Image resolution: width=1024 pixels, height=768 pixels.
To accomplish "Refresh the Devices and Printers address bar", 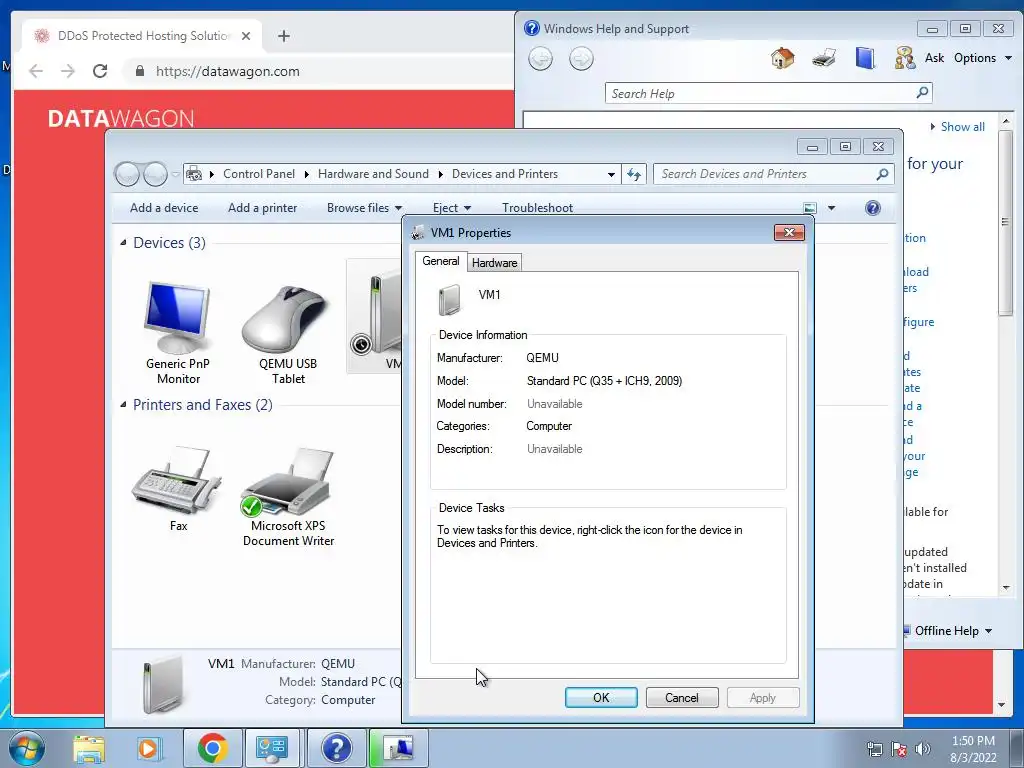I will click(x=633, y=174).
